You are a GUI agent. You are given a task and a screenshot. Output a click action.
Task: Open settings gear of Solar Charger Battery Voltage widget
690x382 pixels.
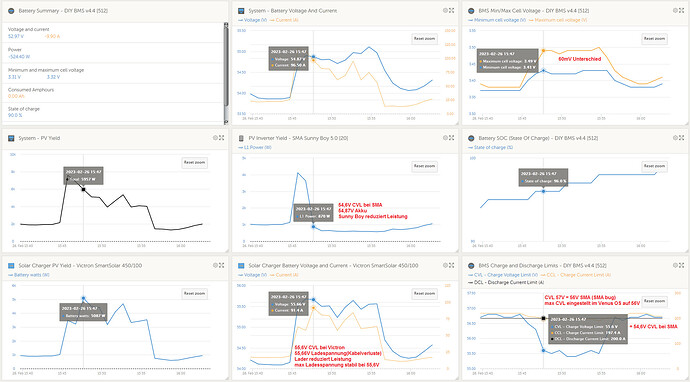(445, 265)
